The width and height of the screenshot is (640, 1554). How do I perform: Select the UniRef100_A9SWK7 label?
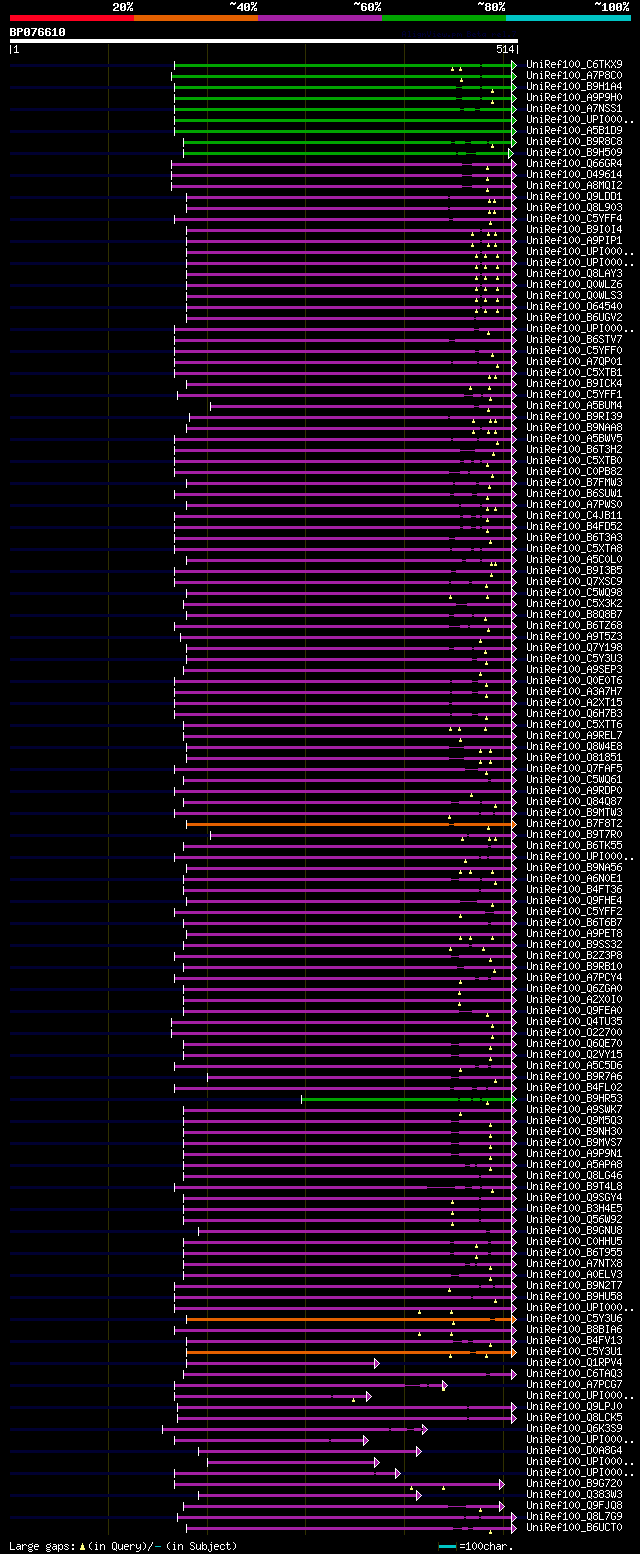(x=574, y=1109)
